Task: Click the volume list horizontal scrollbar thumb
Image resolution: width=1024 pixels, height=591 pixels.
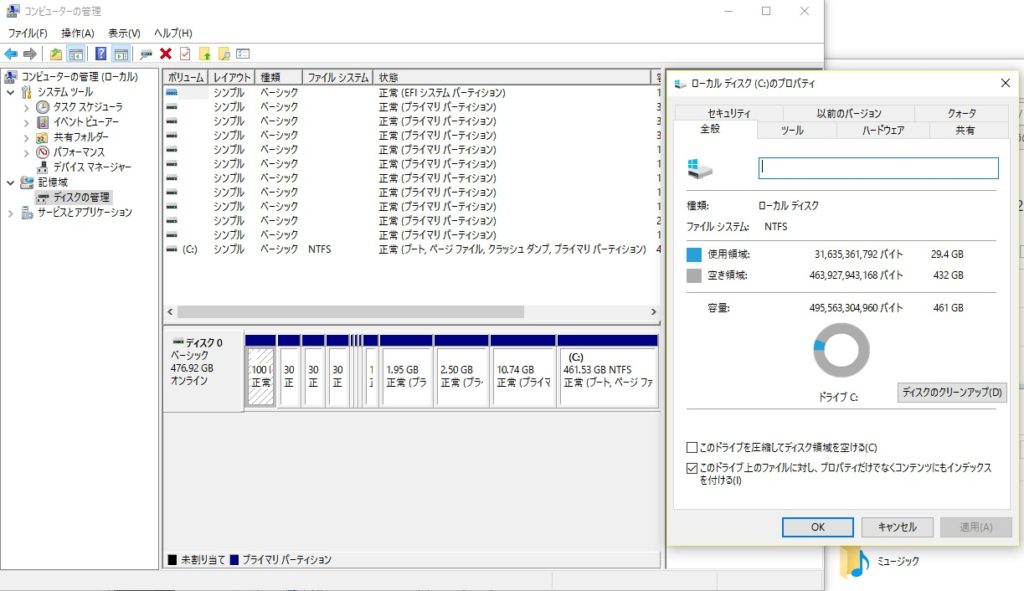Action: point(351,312)
